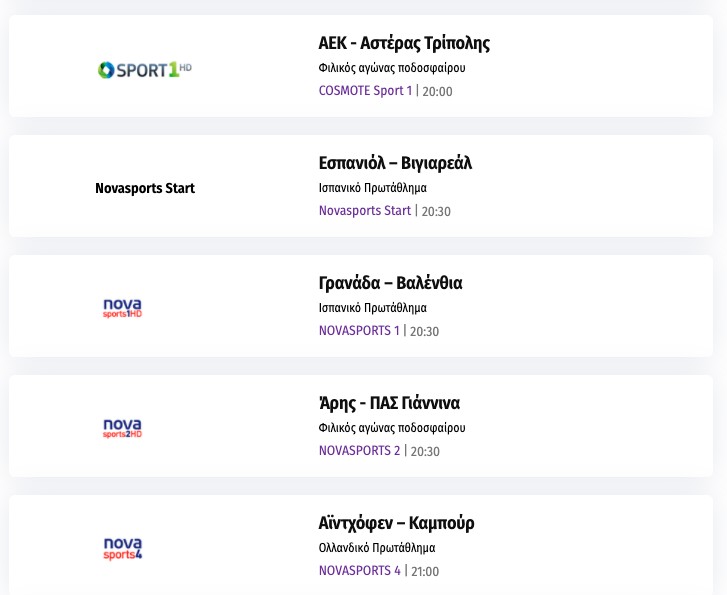Open the ΑΕΚ - Αστέρας Τρίπολης match
727x595 pixels.
(x=404, y=43)
